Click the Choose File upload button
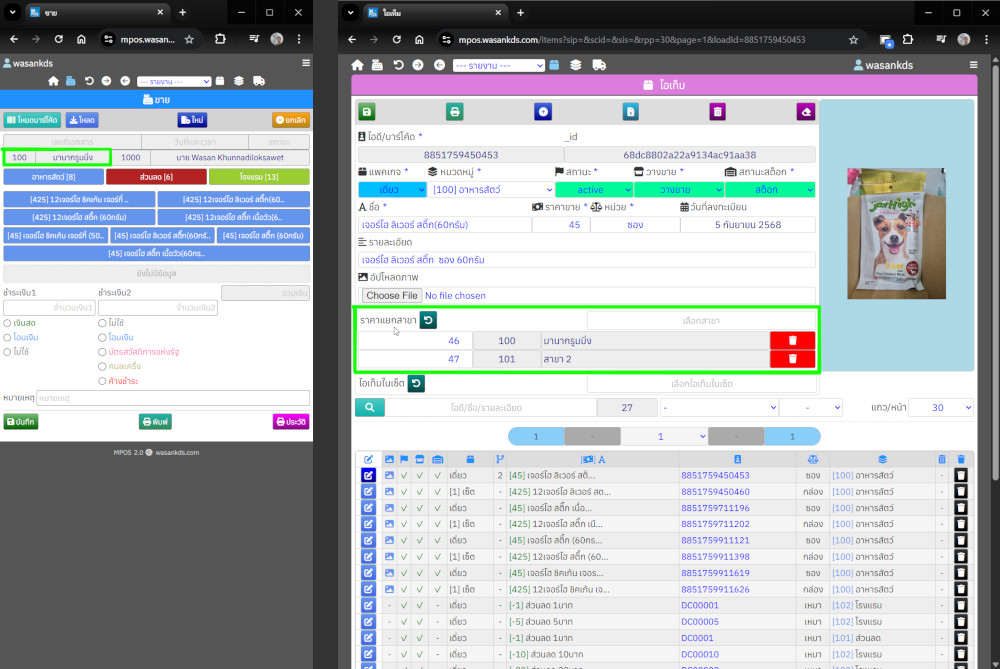The height and width of the screenshot is (669, 1000). tap(391, 296)
